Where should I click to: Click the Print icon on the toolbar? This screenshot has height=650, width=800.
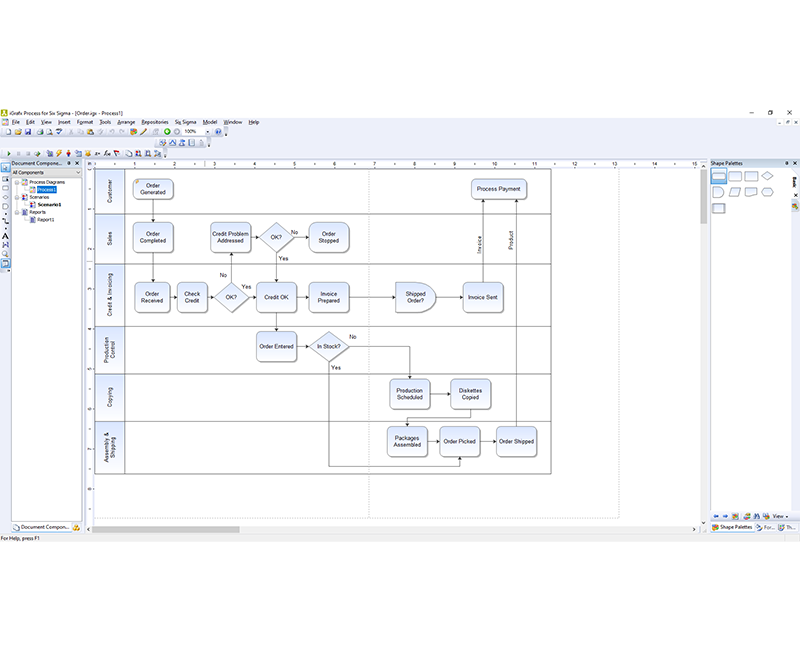tap(41, 133)
